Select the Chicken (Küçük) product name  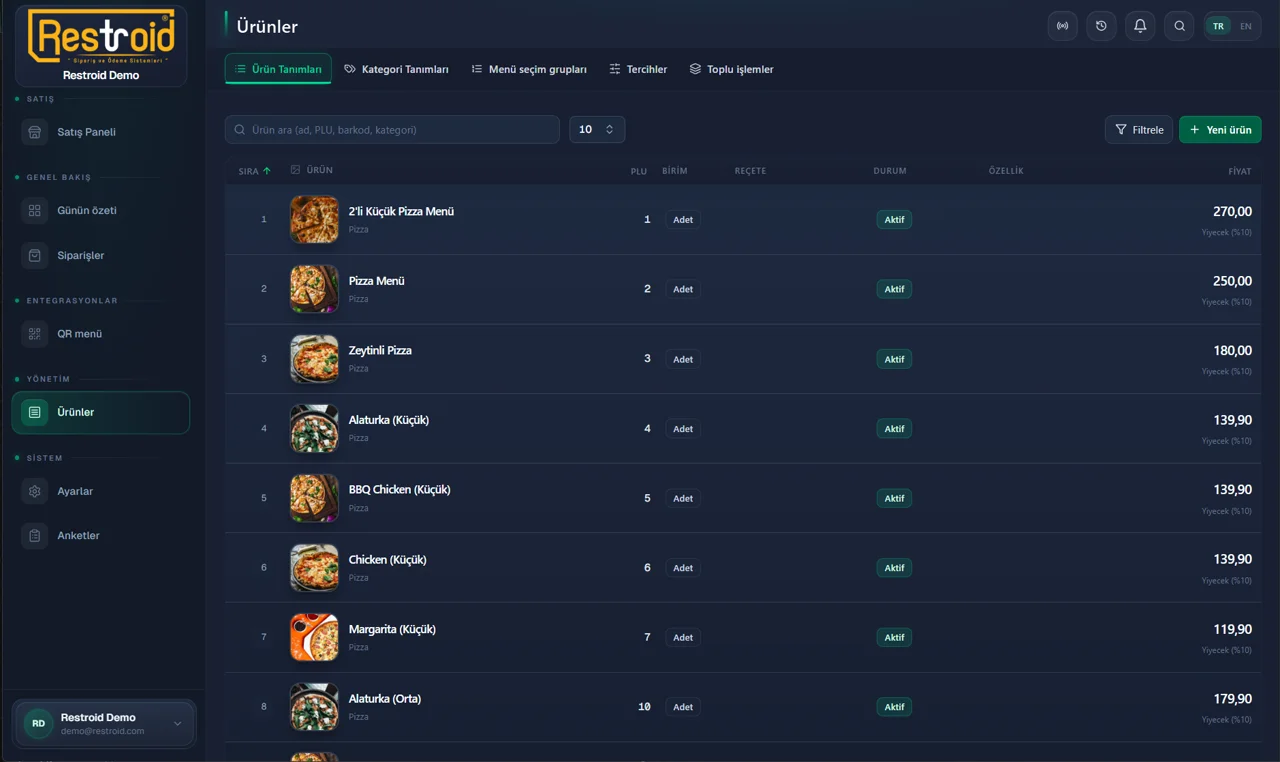coord(388,560)
